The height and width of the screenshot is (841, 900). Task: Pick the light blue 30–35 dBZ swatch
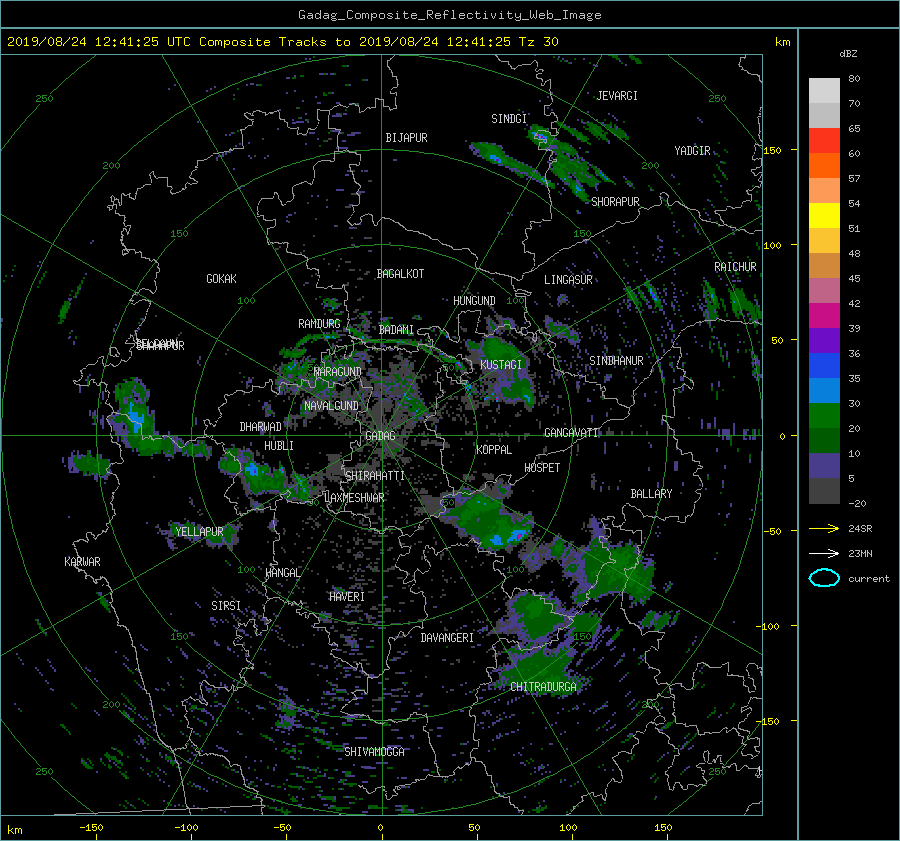pos(824,391)
